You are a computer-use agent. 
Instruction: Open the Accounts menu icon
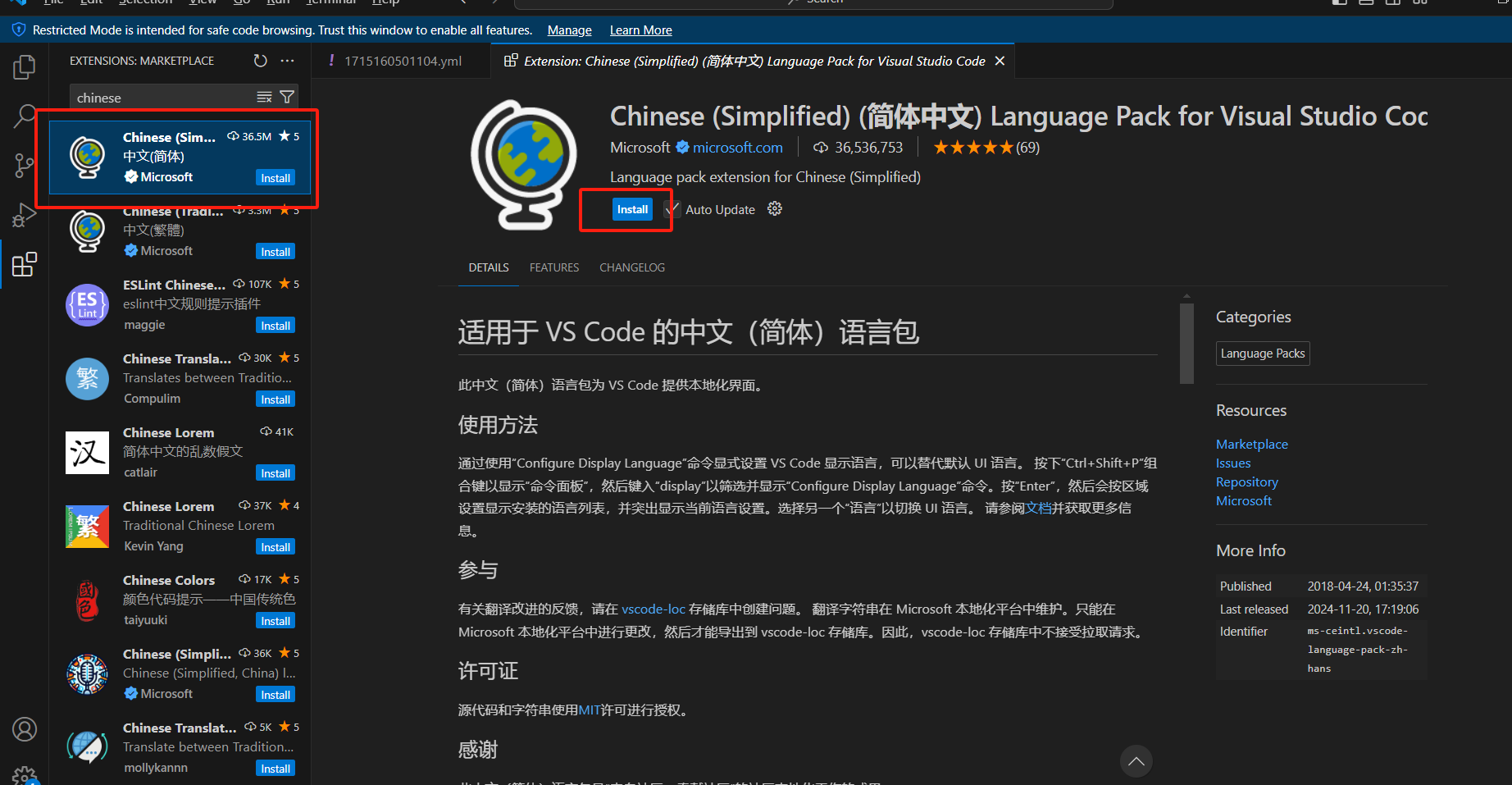[25, 728]
